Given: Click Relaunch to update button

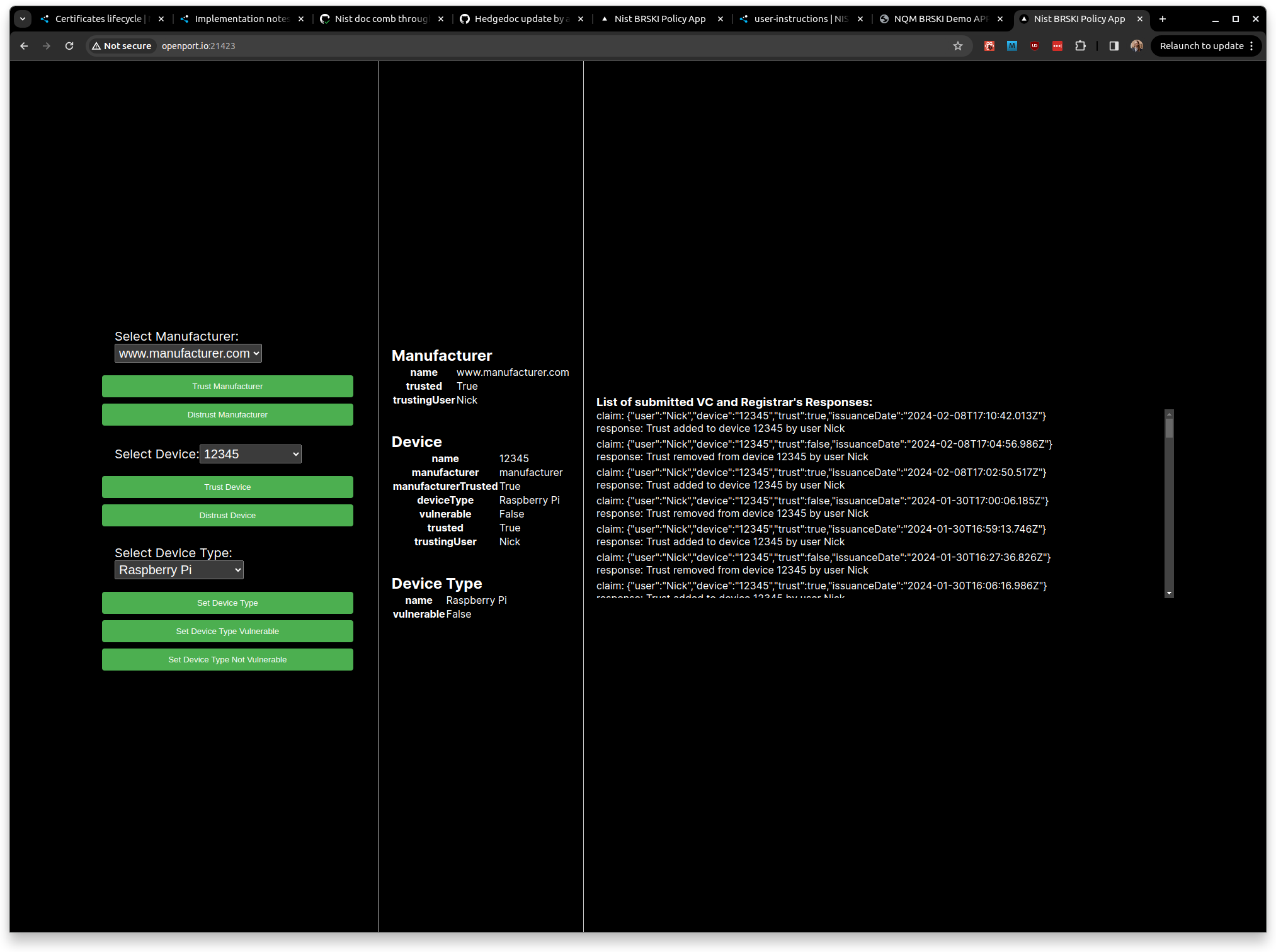Looking at the screenshot, I should coord(1206,46).
